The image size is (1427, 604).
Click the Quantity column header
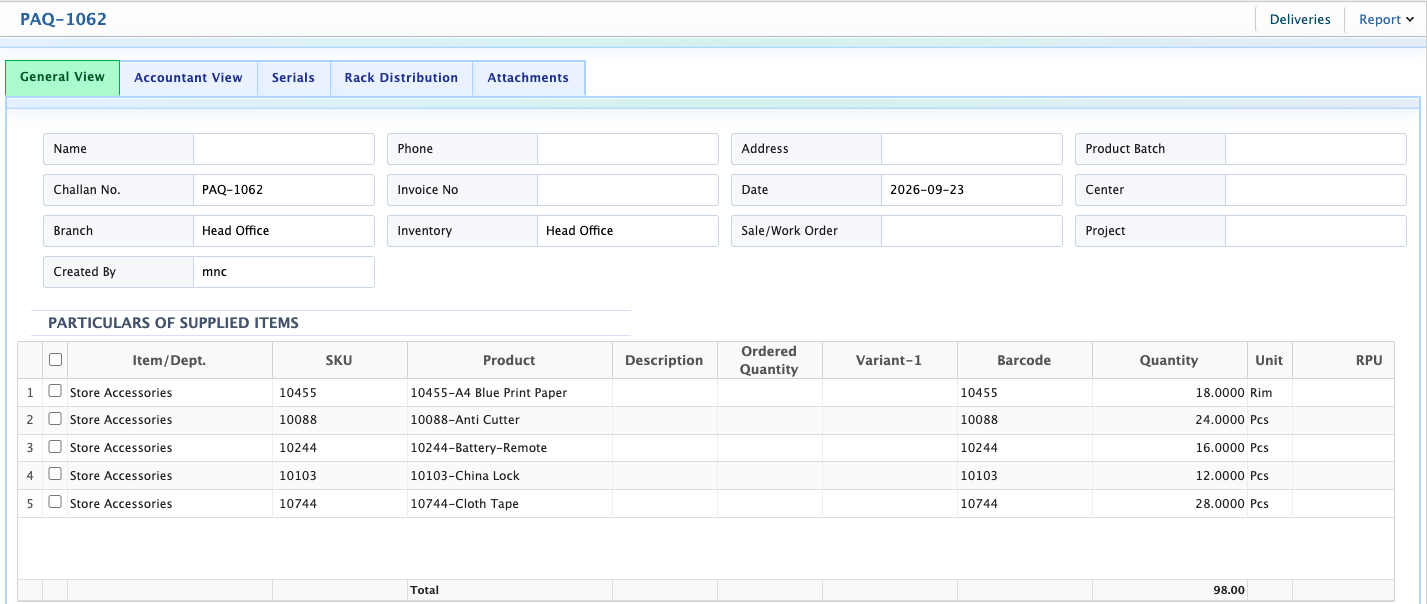[x=1169, y=360]
